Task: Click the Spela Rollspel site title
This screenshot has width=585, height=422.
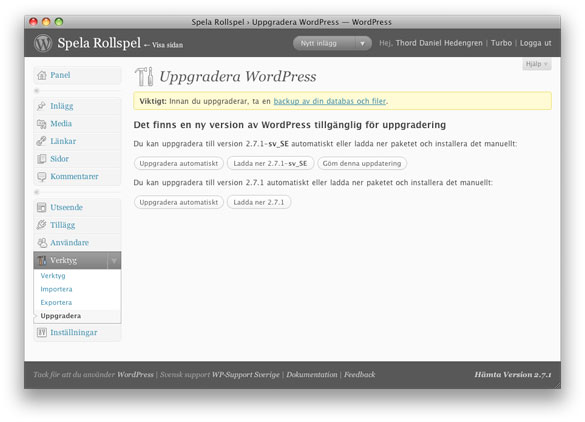Action: (99, 43)
